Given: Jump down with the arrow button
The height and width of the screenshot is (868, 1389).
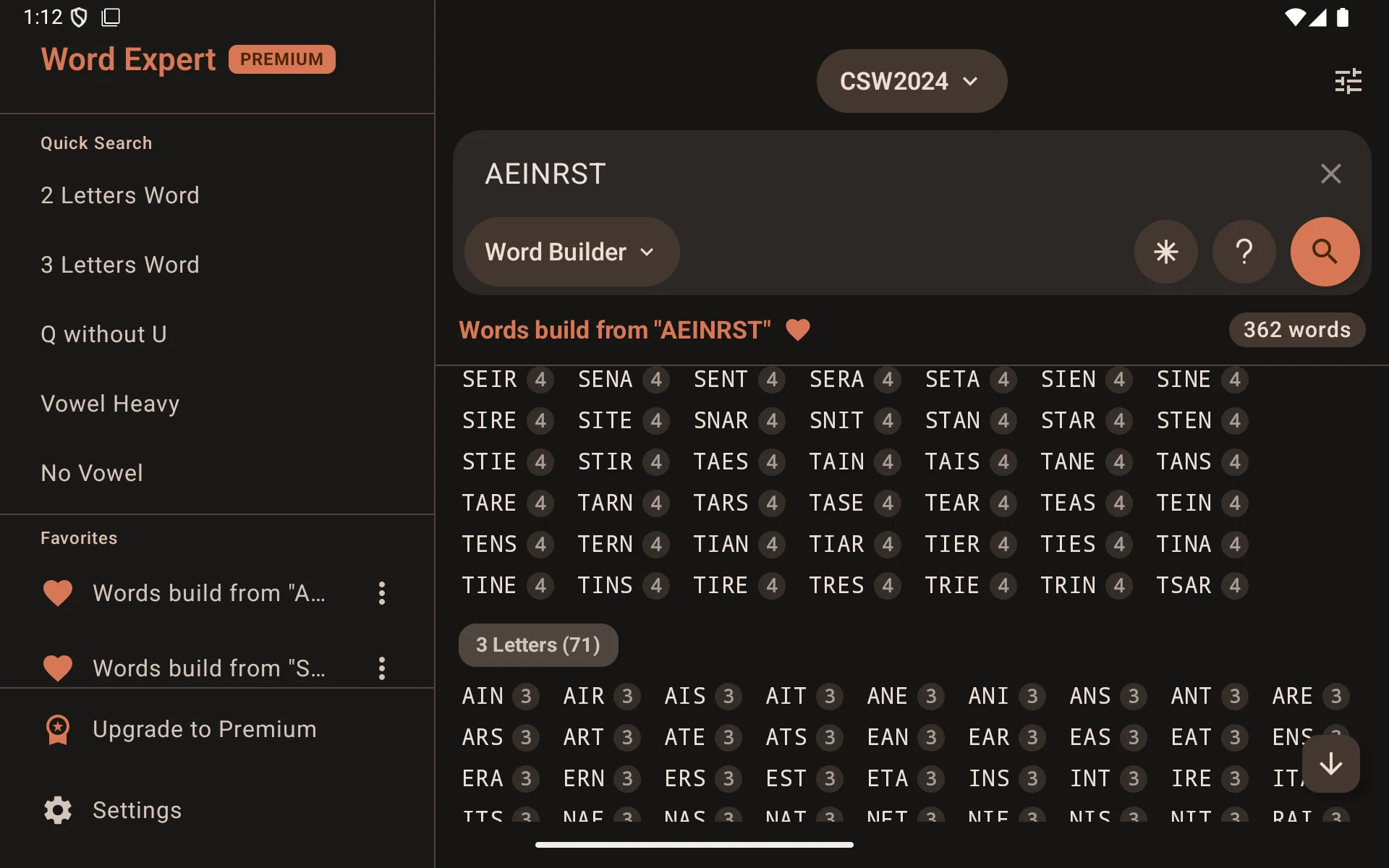Looking at the screenshot, I should point(1330,764).
